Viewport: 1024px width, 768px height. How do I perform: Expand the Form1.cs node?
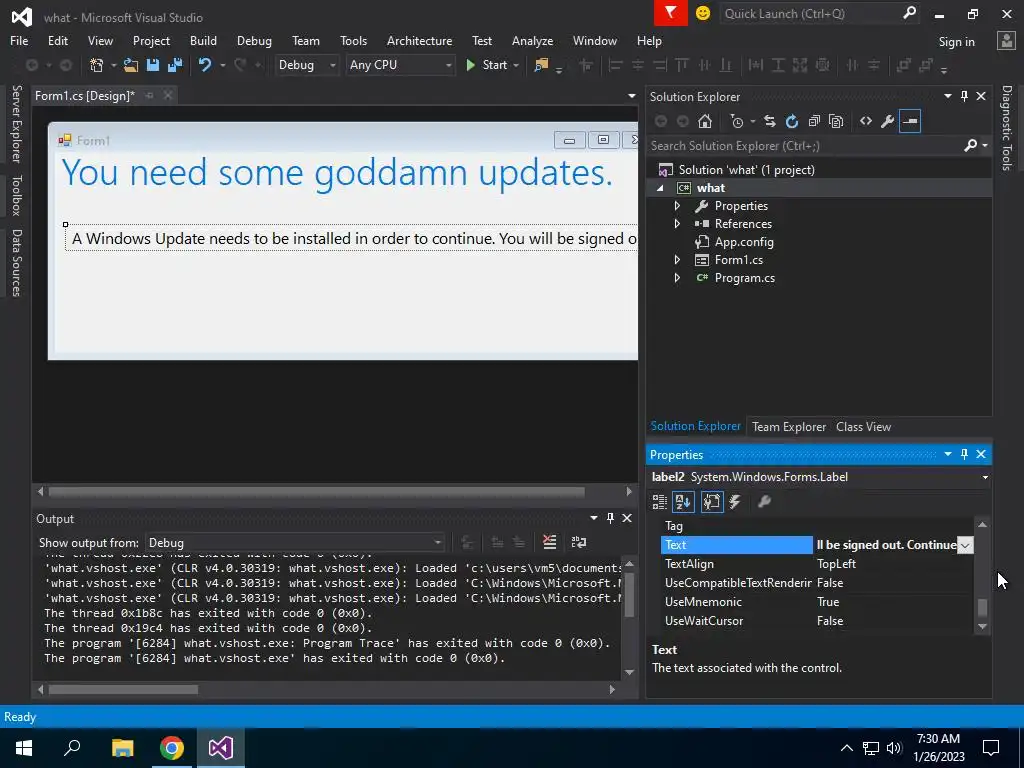pos(677,260)
